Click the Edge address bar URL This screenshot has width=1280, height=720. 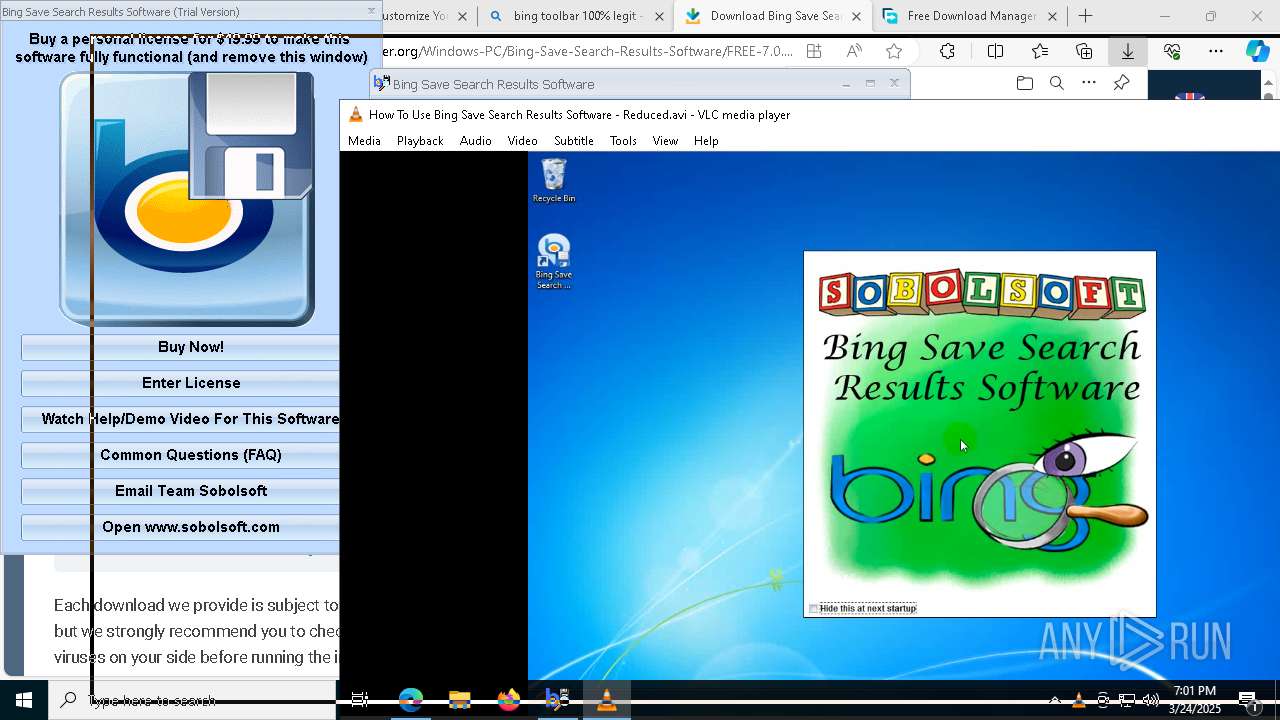coord(588,52)
